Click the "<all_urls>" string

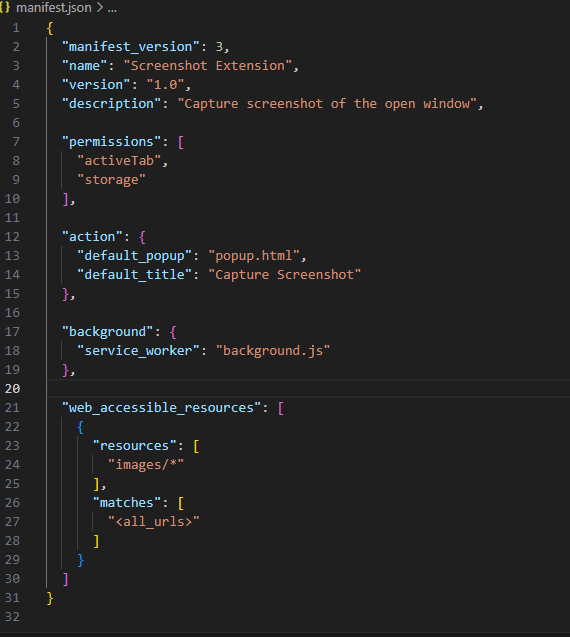[x=154, y=522]
